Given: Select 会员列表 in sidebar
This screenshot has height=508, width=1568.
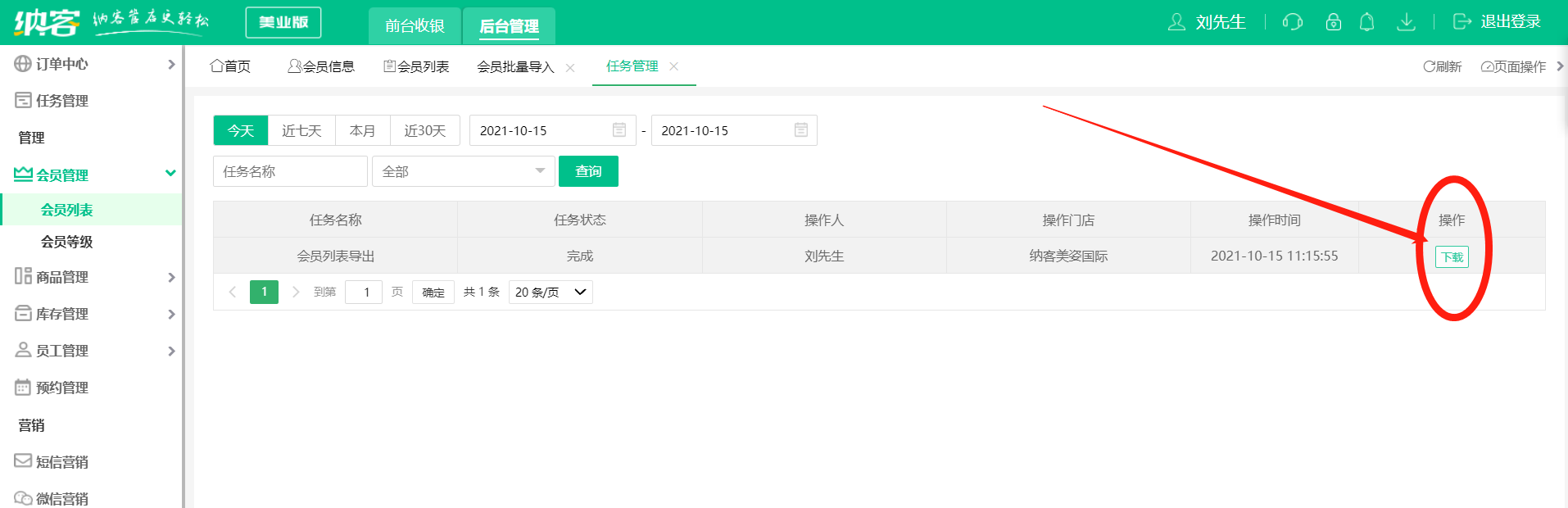Looking at the screenshot, I should 67,210.
